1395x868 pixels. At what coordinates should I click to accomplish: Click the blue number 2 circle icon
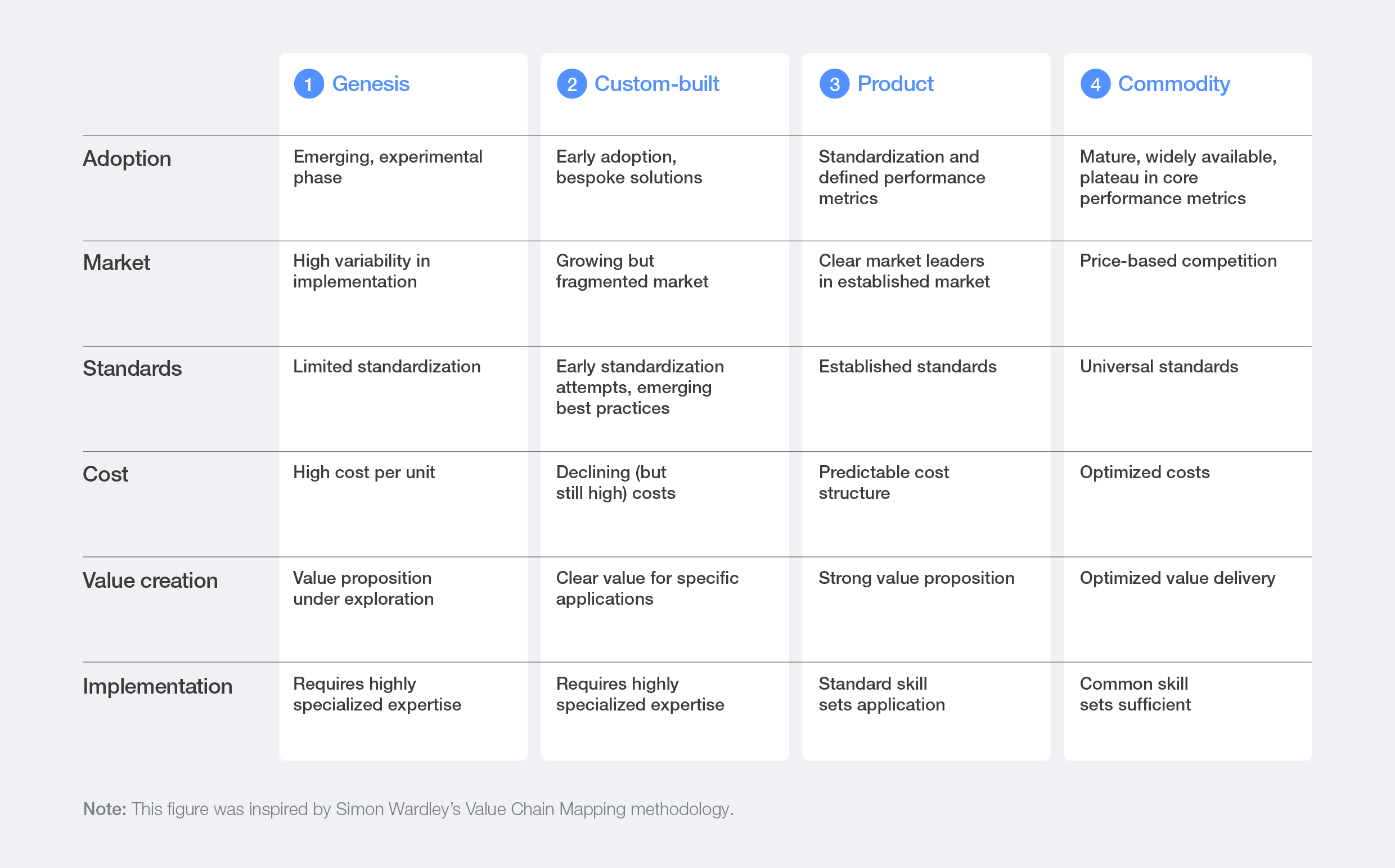pyautogui.click(x=571, y=84)
